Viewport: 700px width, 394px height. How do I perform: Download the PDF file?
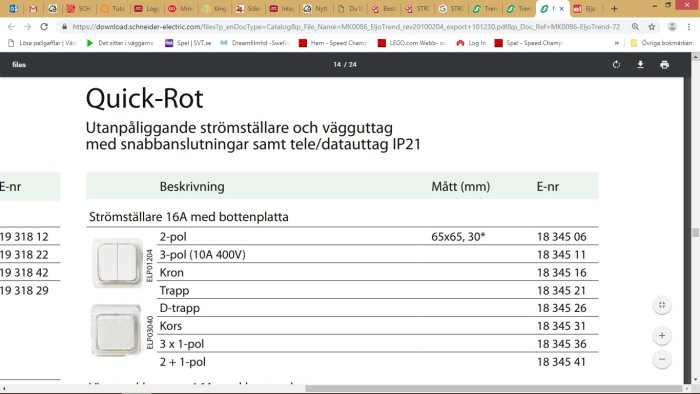click(640, 65)
